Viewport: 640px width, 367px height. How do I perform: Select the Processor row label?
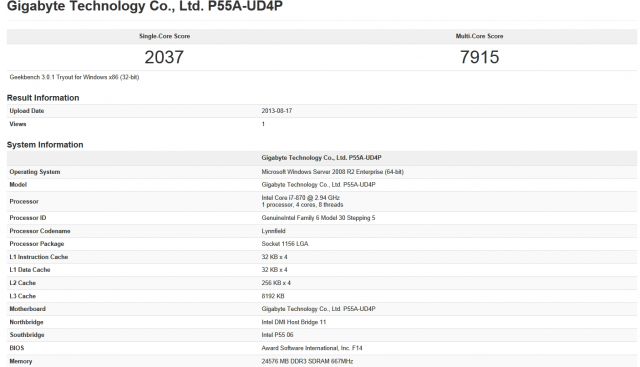(24, 201)
